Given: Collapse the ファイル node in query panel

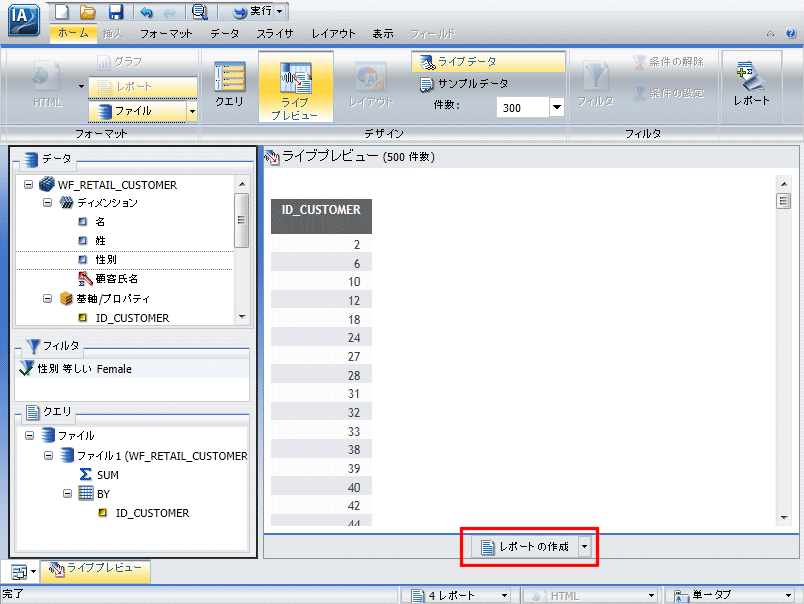Looking at the screenshot, I should [30, 436].
